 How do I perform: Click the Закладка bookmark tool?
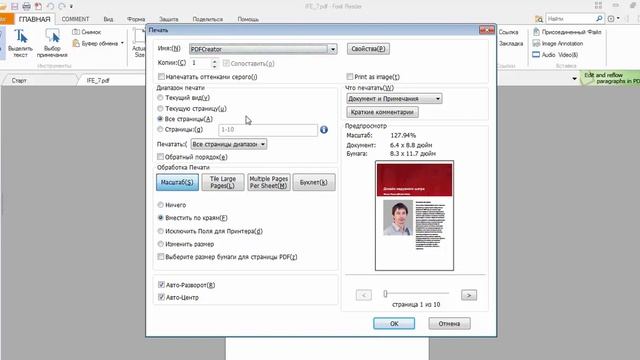511,43
